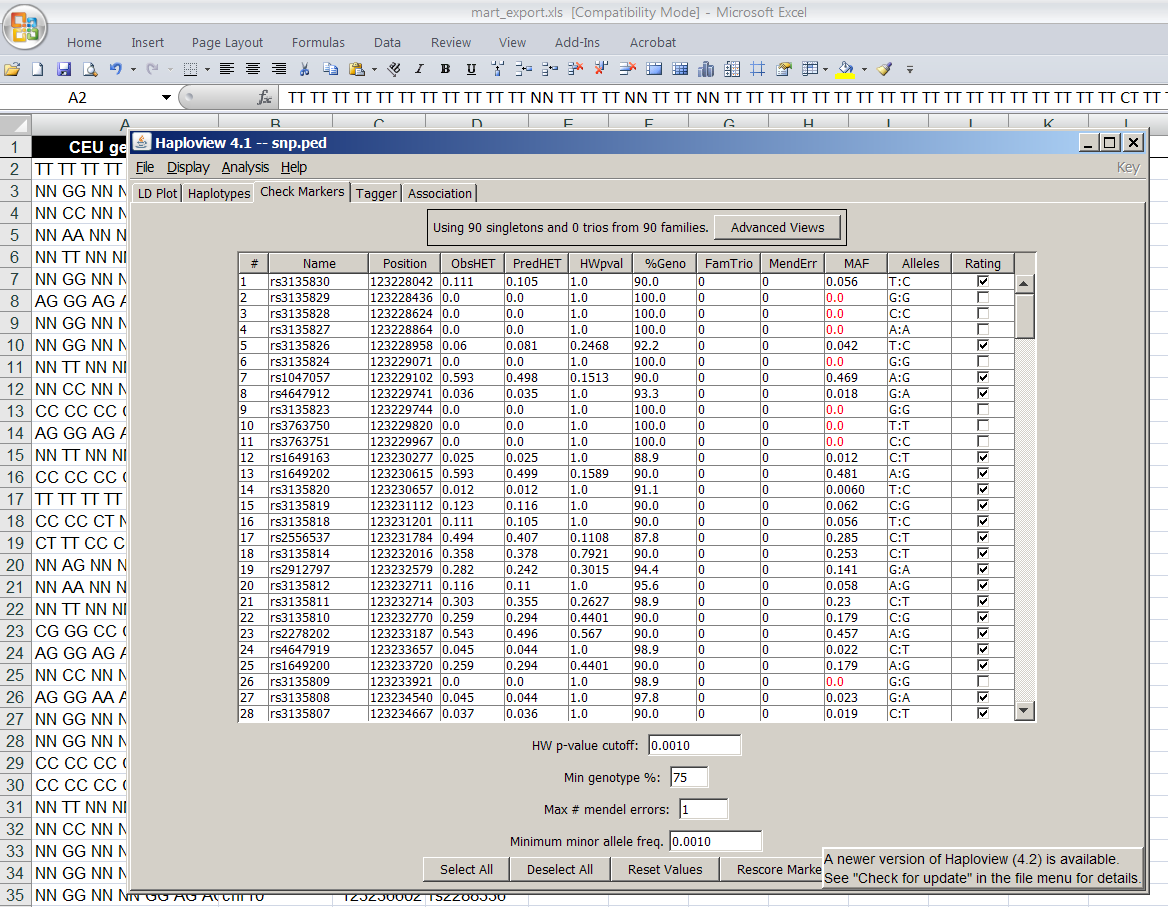Undo the last action in Excel

[x=115, y=69]
